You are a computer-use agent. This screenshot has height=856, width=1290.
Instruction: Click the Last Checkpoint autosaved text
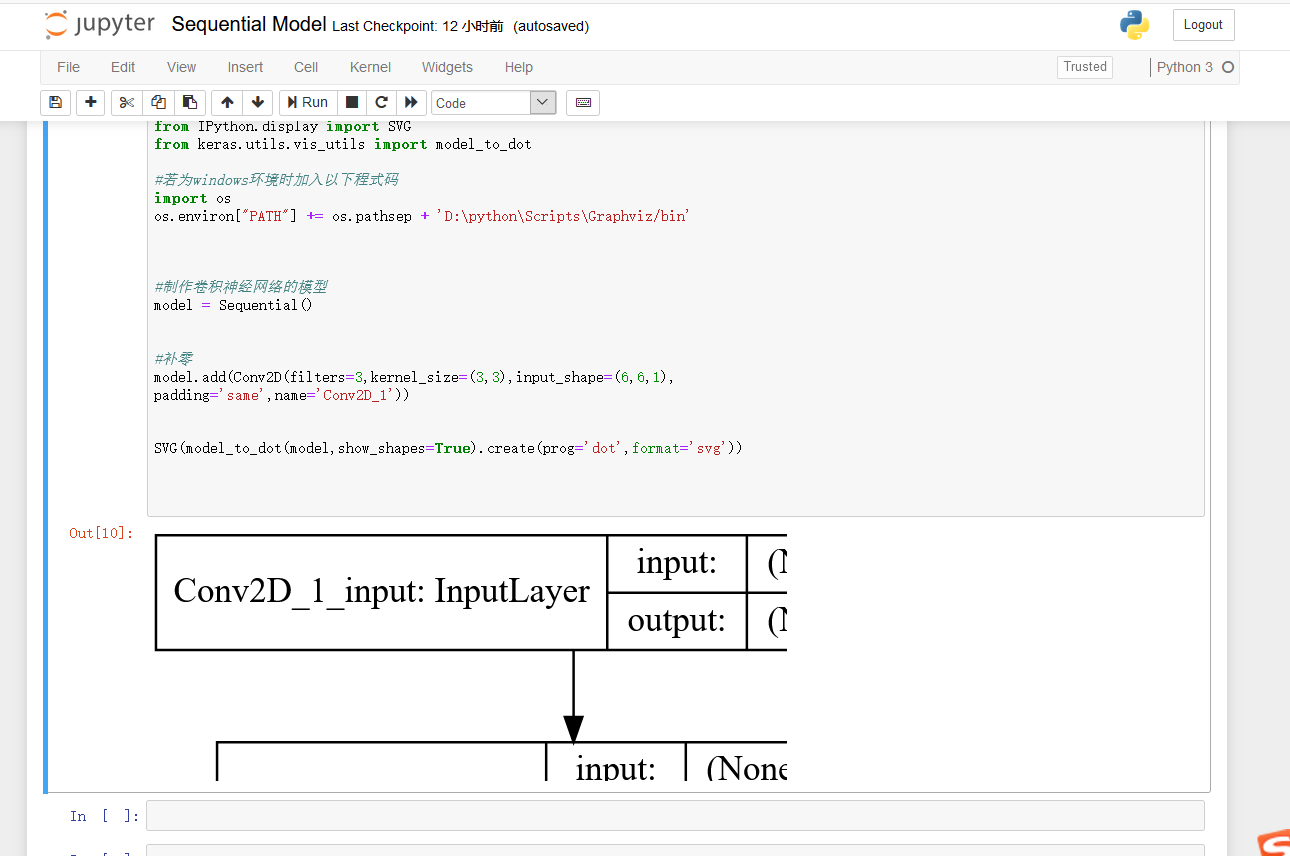pyautogui.click(x=461, y=26)
